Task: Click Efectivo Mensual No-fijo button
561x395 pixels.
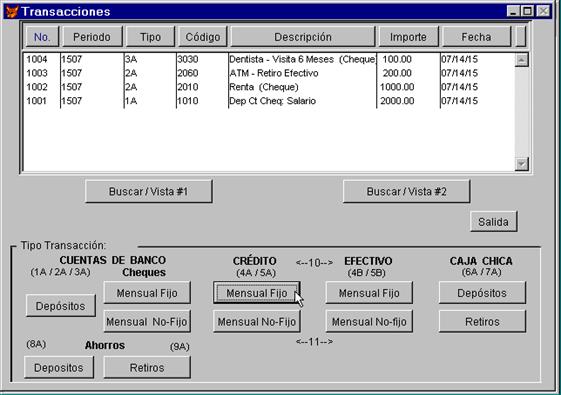Action: (x=369, y=322)
